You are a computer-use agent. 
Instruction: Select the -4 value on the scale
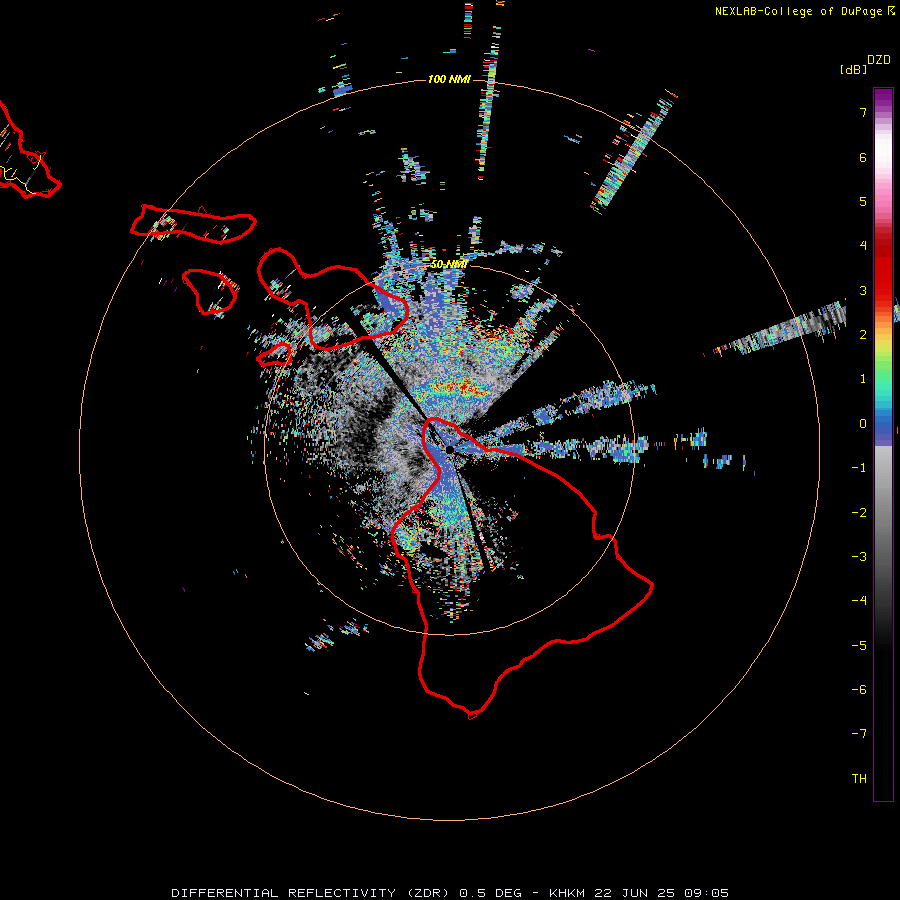[x=859, y=601]
